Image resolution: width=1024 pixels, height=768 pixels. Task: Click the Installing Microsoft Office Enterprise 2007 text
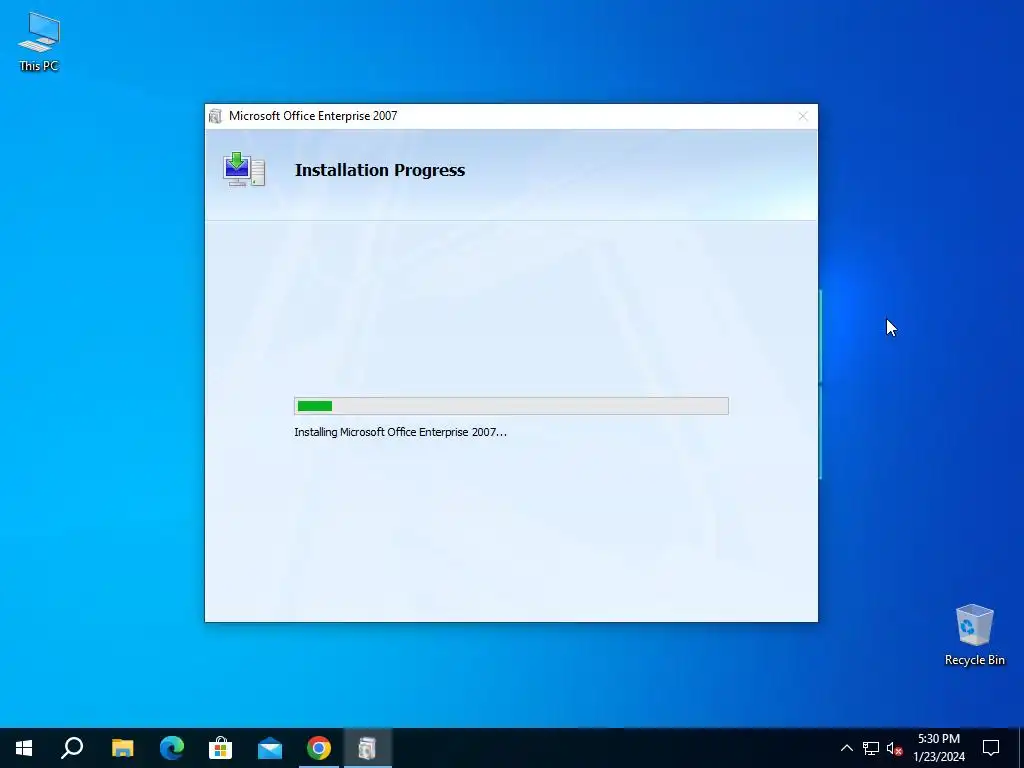[x=400, y=432]
